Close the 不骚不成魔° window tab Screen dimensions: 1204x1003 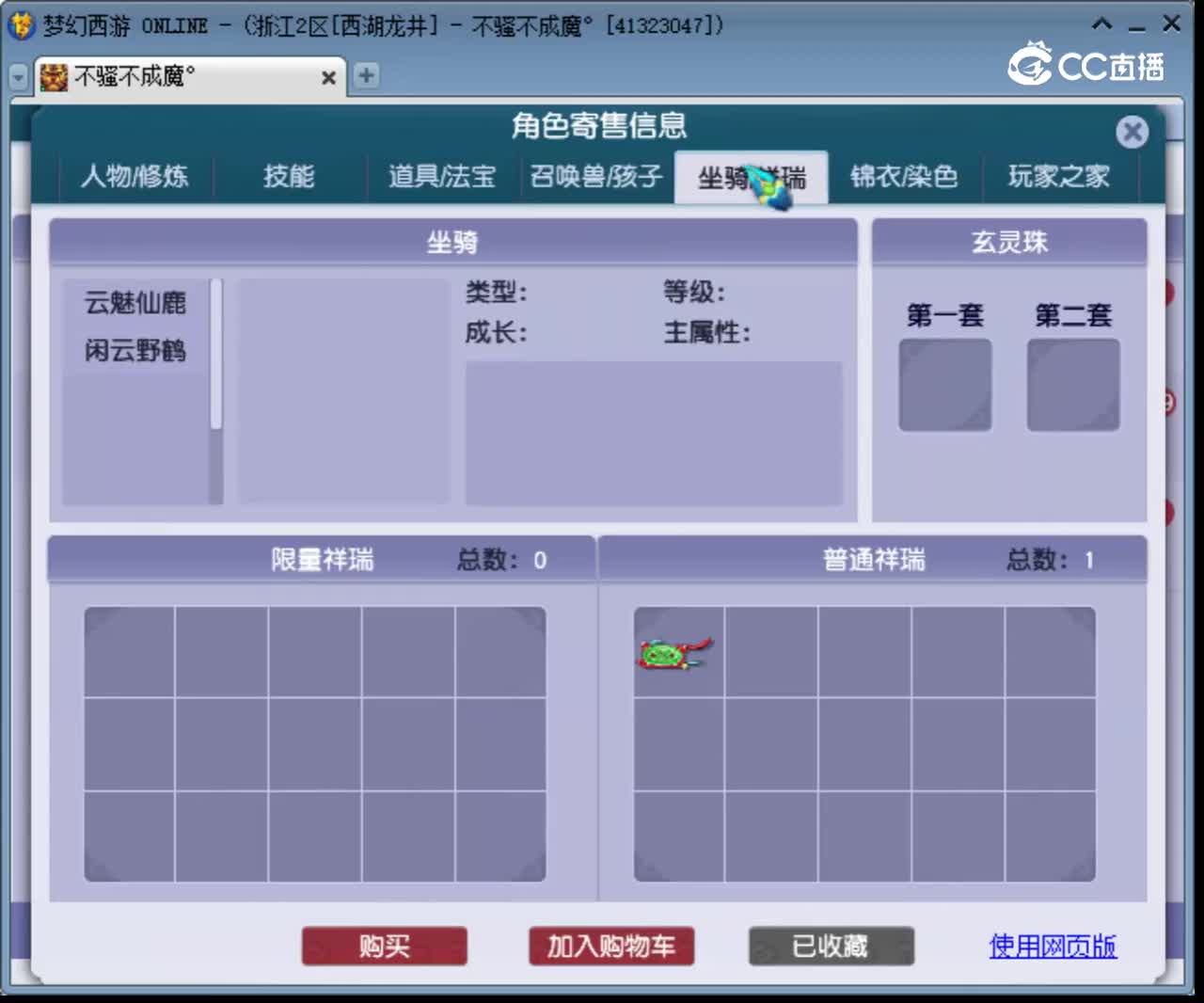tap(328, 78)
